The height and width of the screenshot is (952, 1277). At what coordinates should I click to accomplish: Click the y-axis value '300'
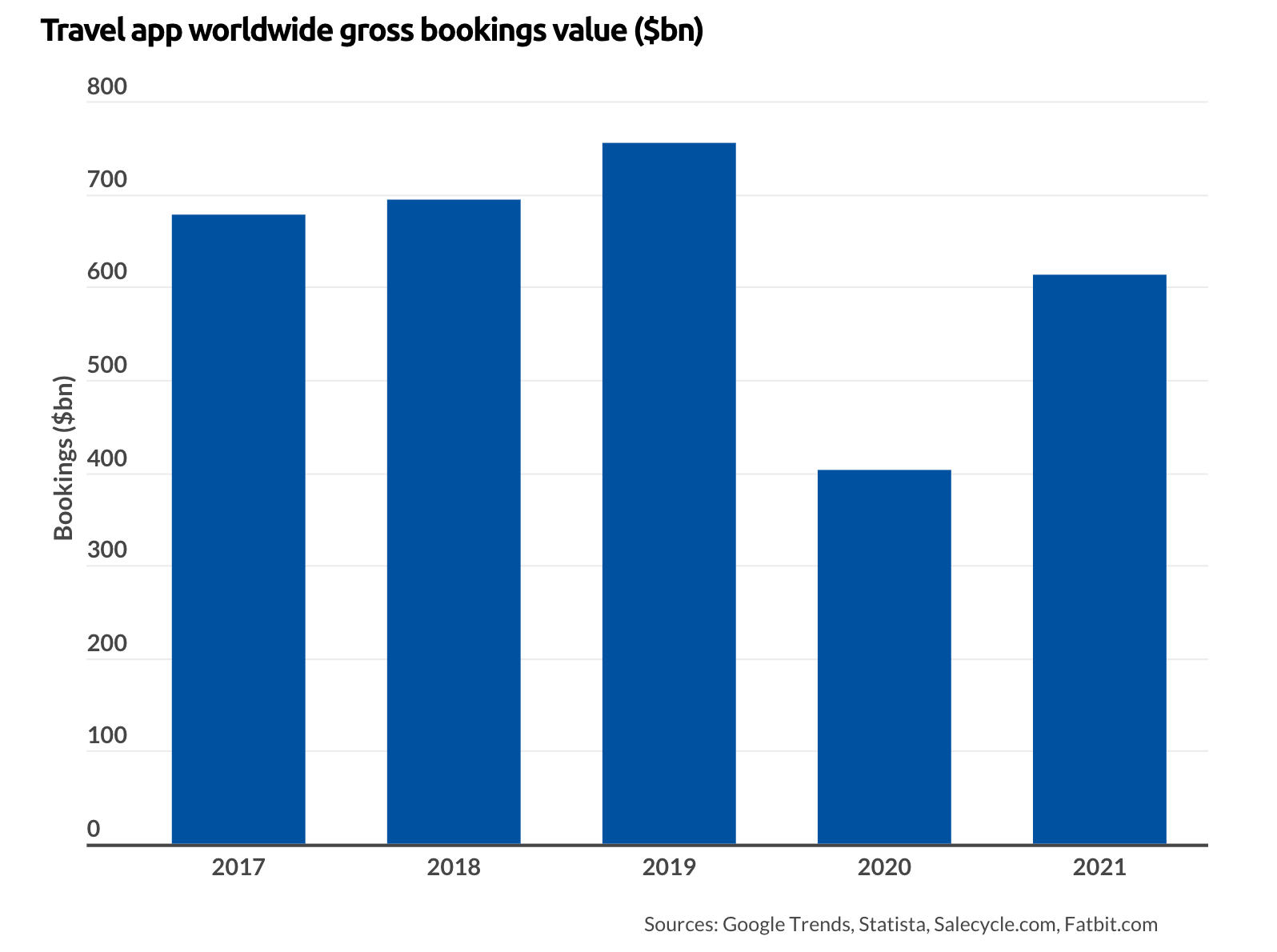coord(107,550)
